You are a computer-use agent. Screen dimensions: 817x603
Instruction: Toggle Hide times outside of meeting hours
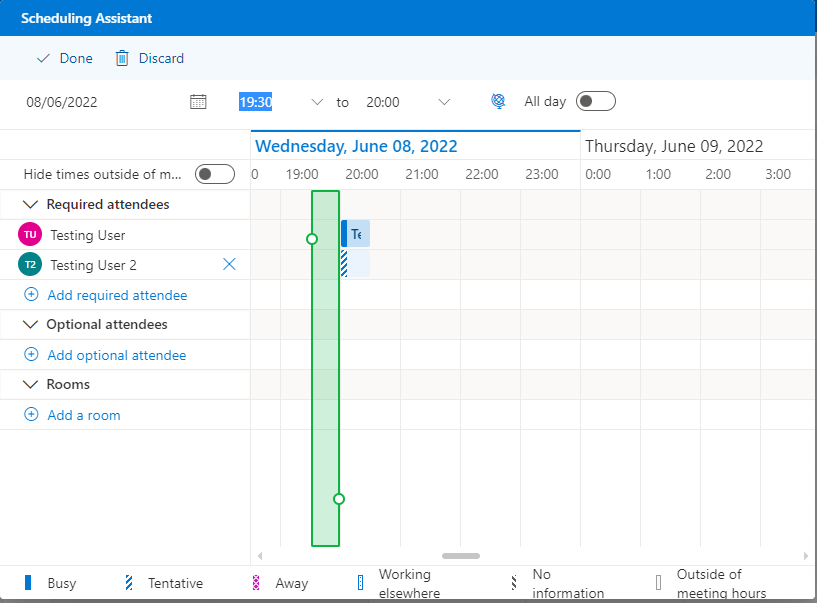tap(214, 175)
